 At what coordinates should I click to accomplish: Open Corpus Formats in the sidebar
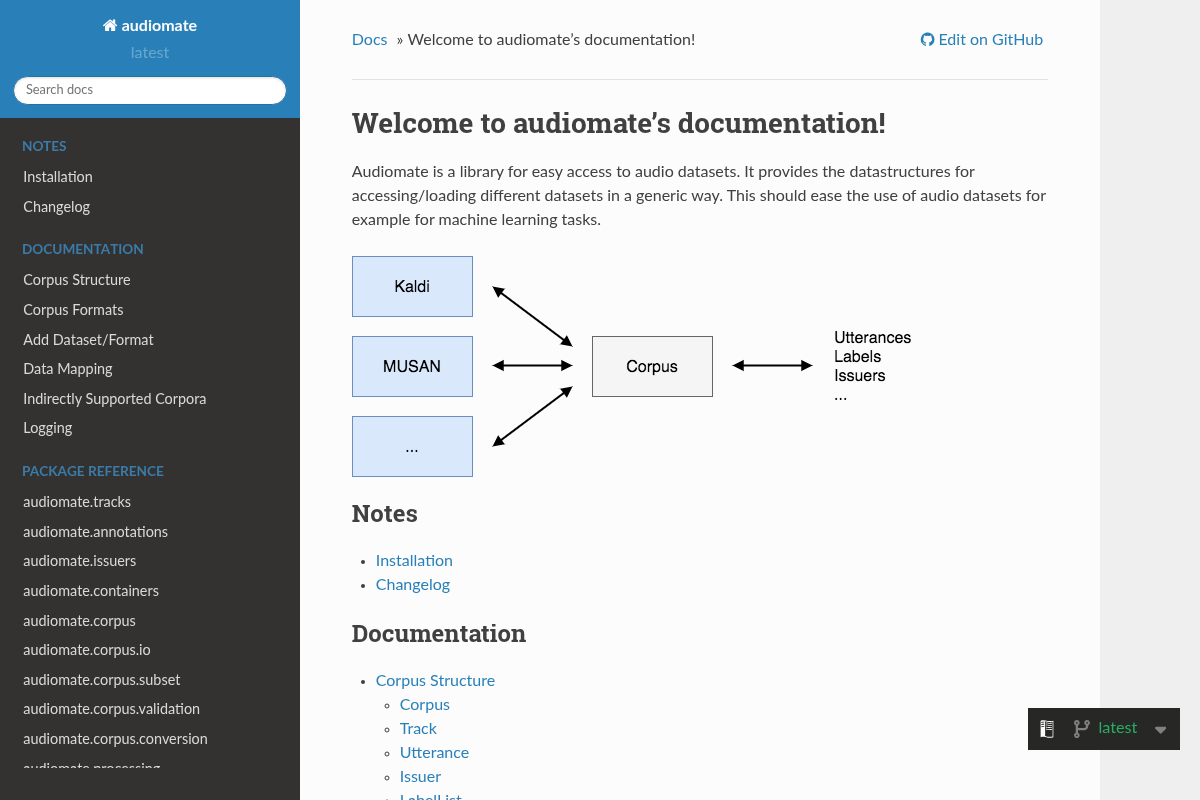pyautogui.click(x=73, y=310)
